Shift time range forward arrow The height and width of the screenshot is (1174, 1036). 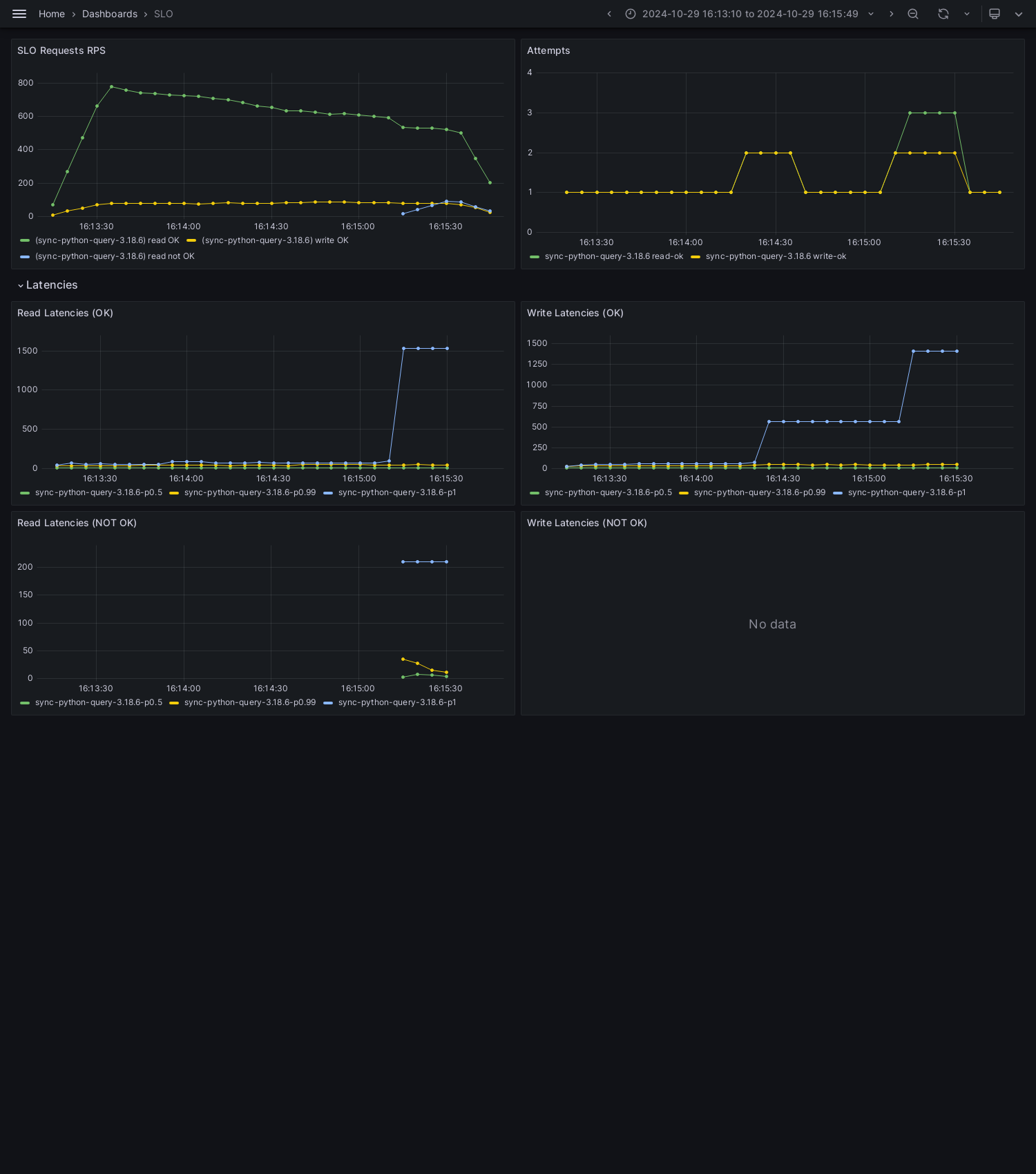click(x=891, y=14)
